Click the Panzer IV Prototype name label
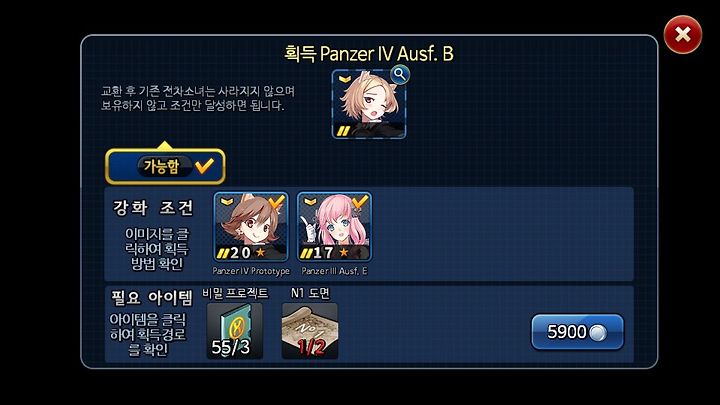Viewport: 720px width, 405px height. coord(251,271)
